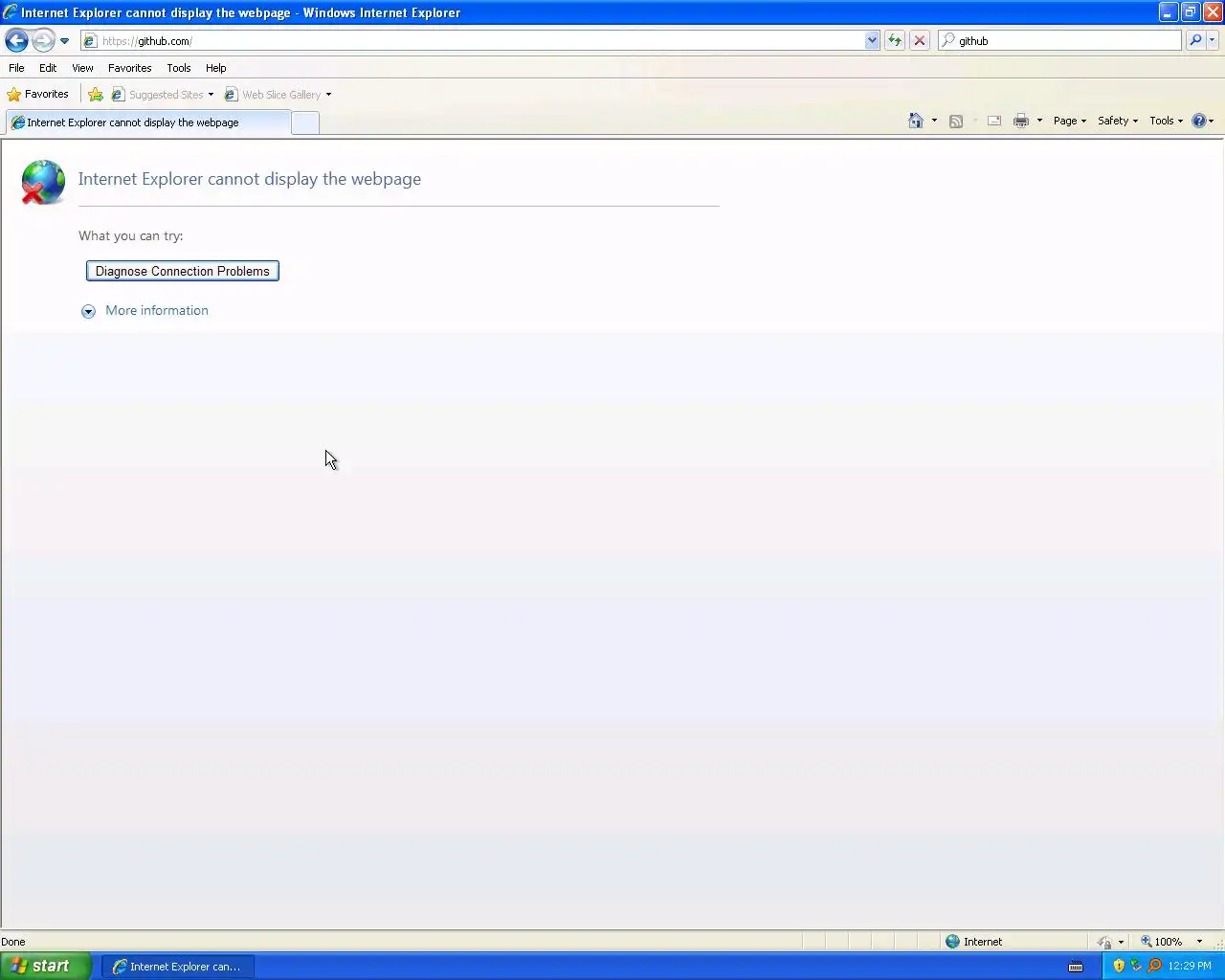Click the Home icon in command bar
Viewport: 1225px width, 980px height.
[916, 121]
